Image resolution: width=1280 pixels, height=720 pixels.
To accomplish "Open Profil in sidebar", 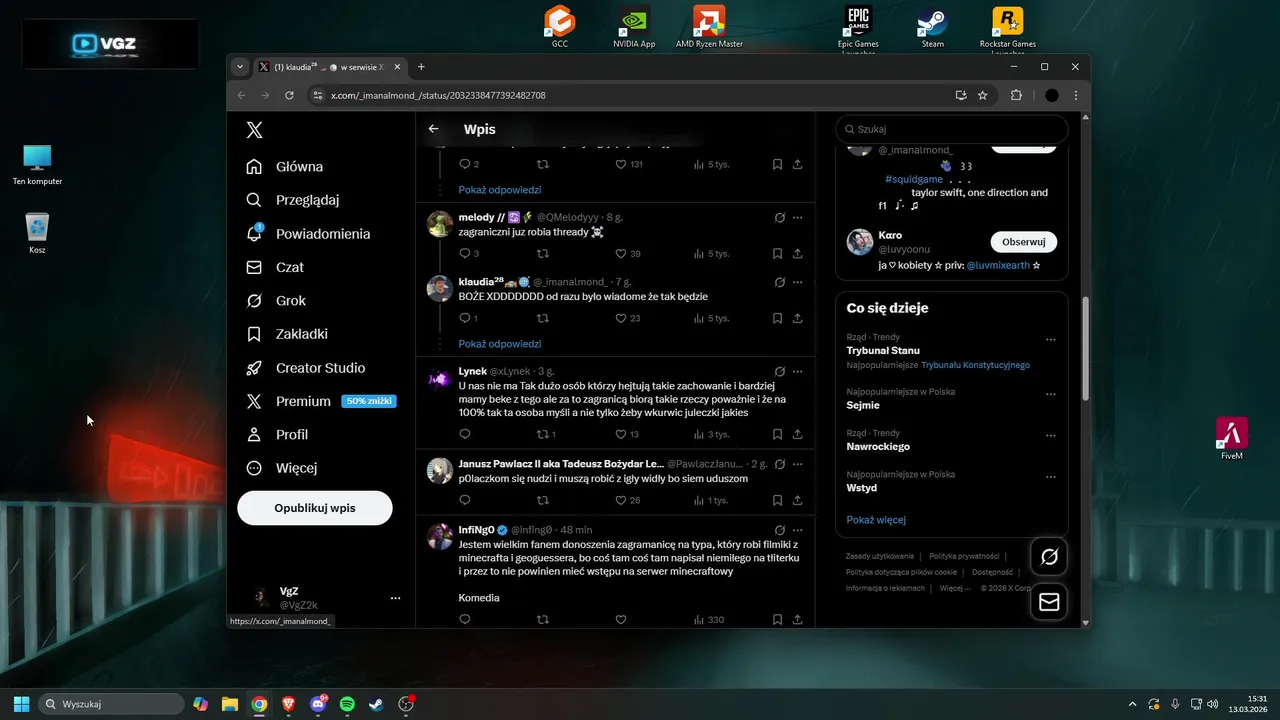I will click(277, 435).
